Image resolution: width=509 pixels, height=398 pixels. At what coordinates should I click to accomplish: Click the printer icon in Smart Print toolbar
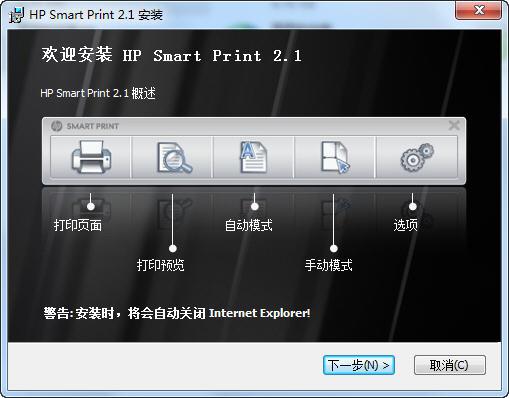91,157
